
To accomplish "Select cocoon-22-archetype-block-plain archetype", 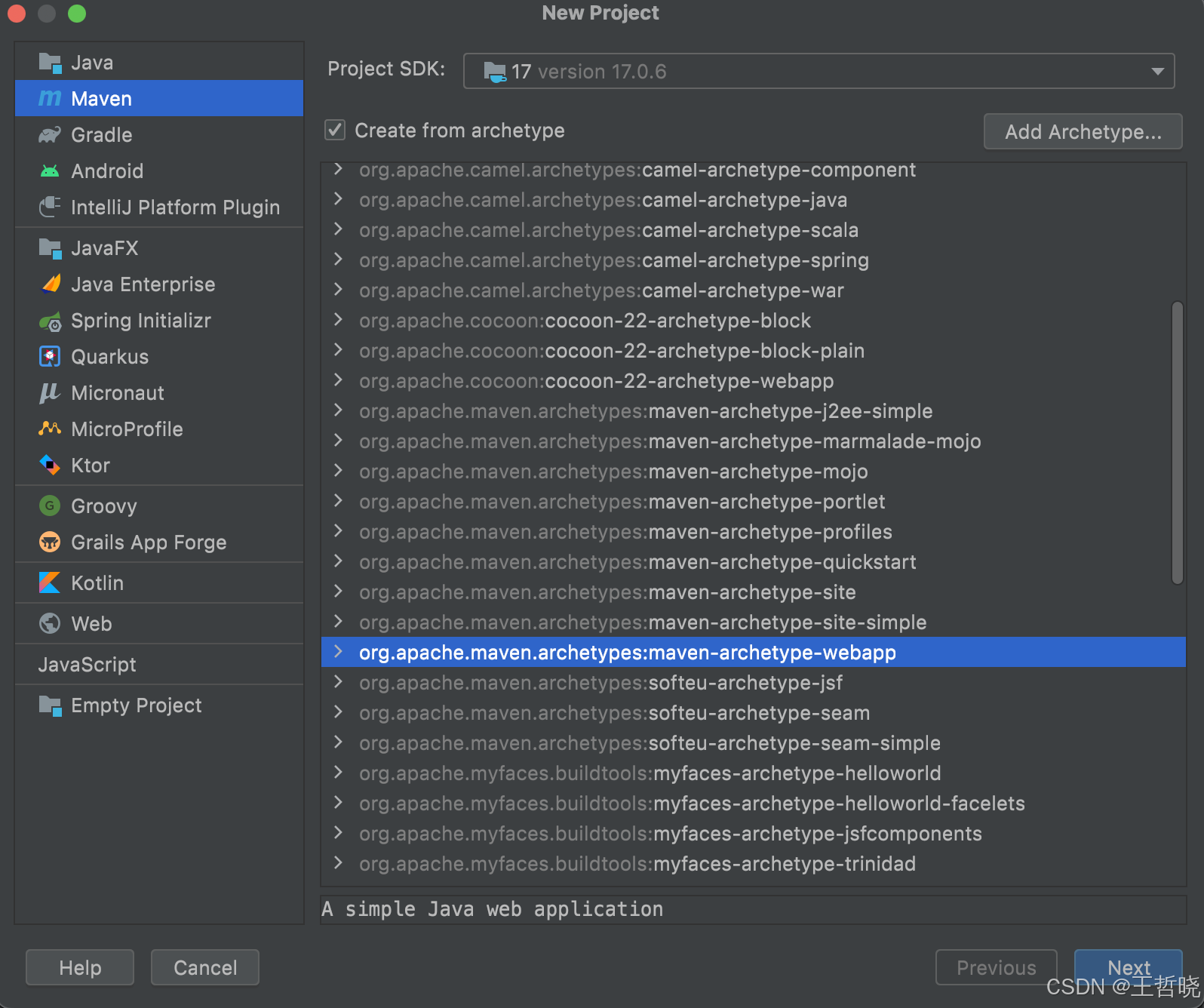I will click(x=754, y=351).
